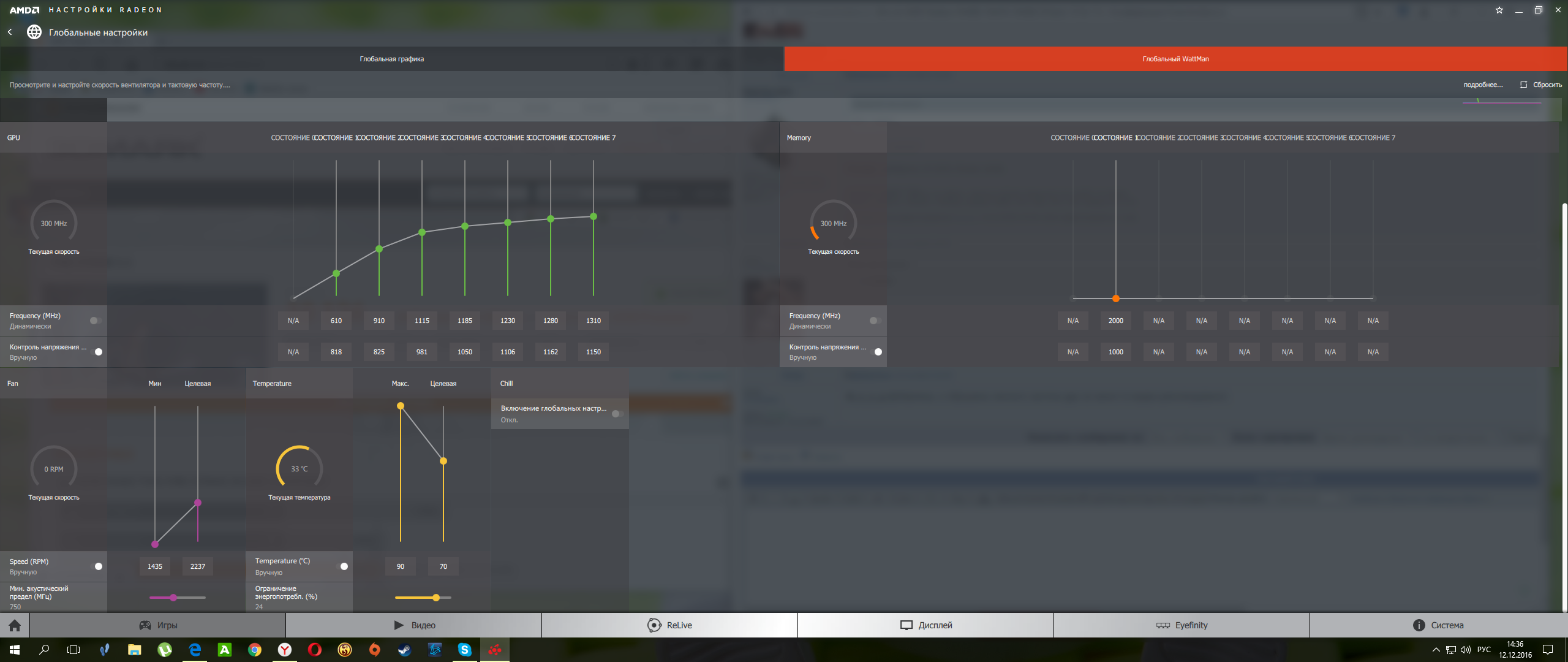Open the Eyefinity section
The height and width of the screenshot is (662, 1568).
pyautogui.click(x=1182, y=625)
